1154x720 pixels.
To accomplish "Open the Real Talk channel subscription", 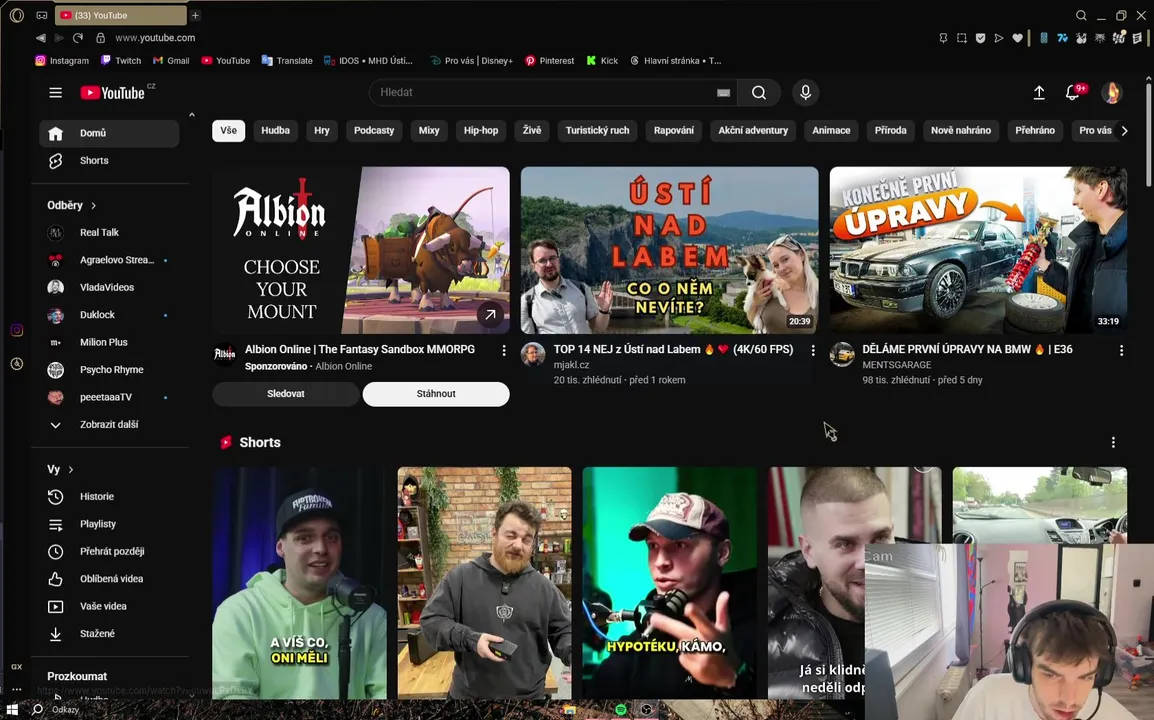I will [x=109, y=233].
